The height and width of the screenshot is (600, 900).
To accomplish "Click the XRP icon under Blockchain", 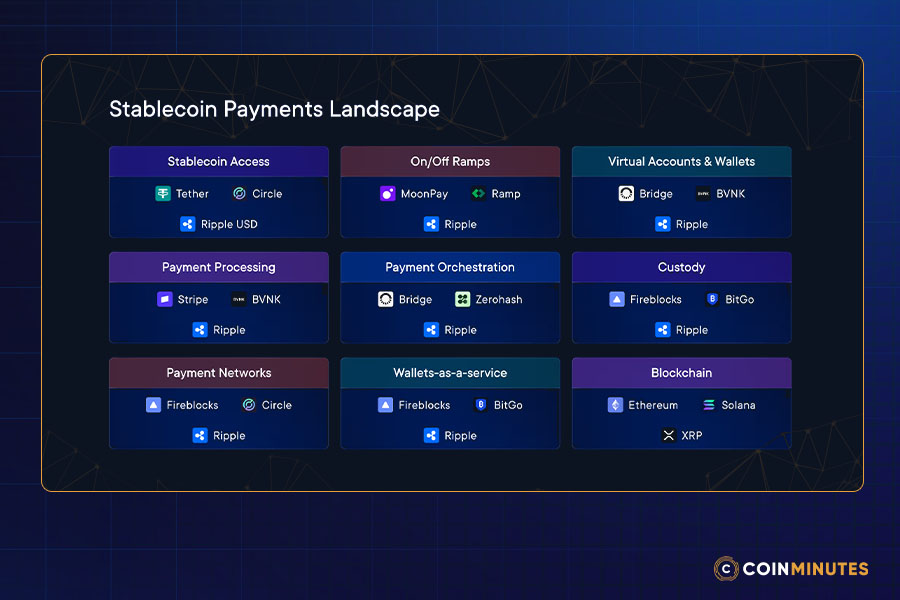I will [669, 436].
